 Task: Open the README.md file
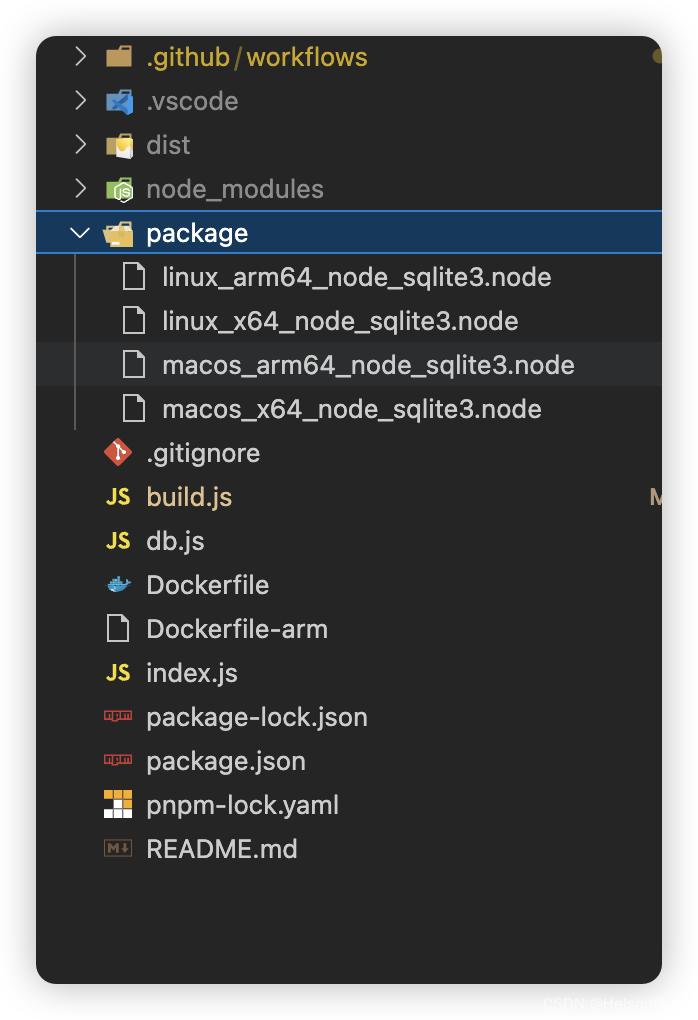(220, 849)
